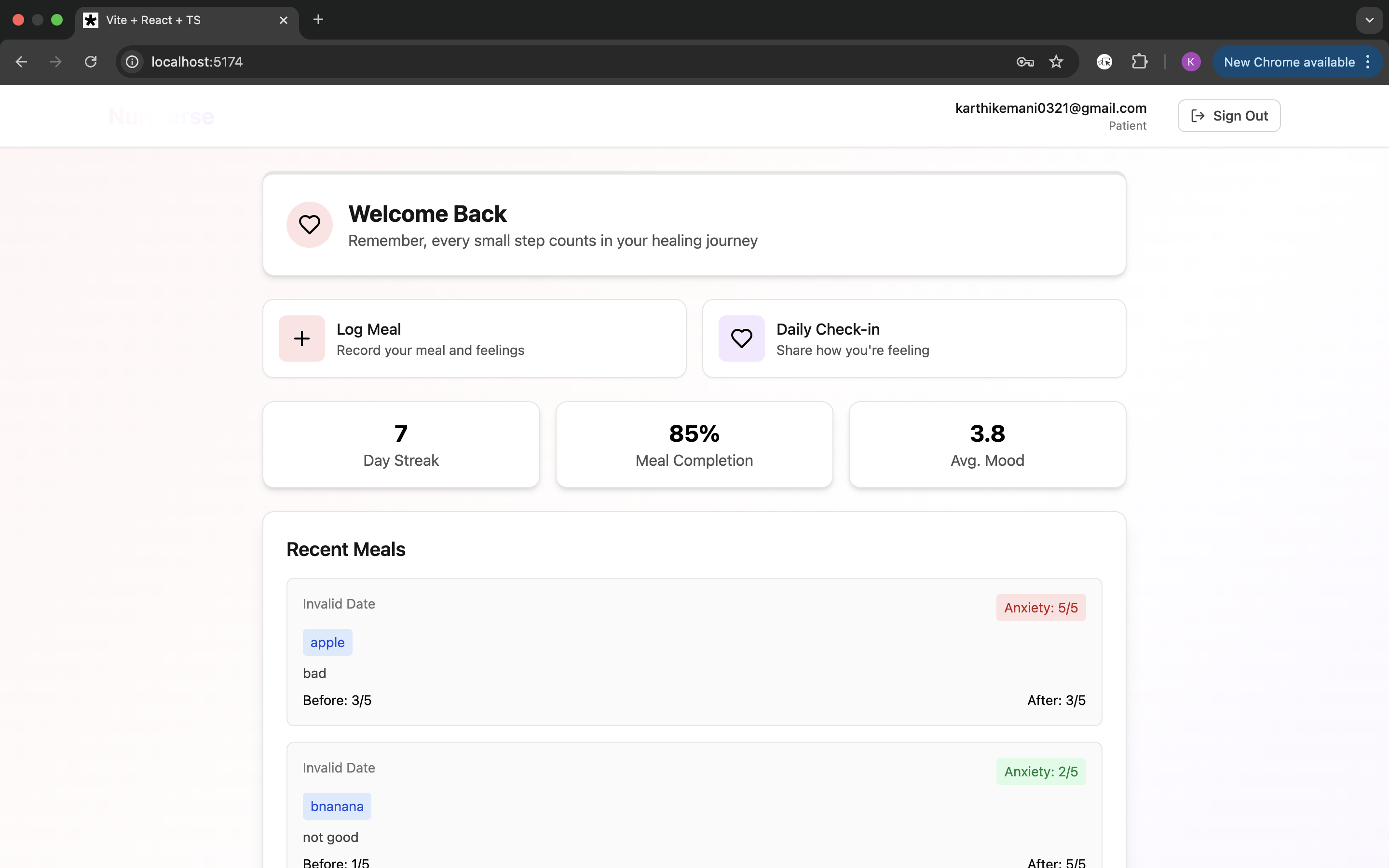View site information icon
Screen dimensions: 1389x868
point(133,62)
